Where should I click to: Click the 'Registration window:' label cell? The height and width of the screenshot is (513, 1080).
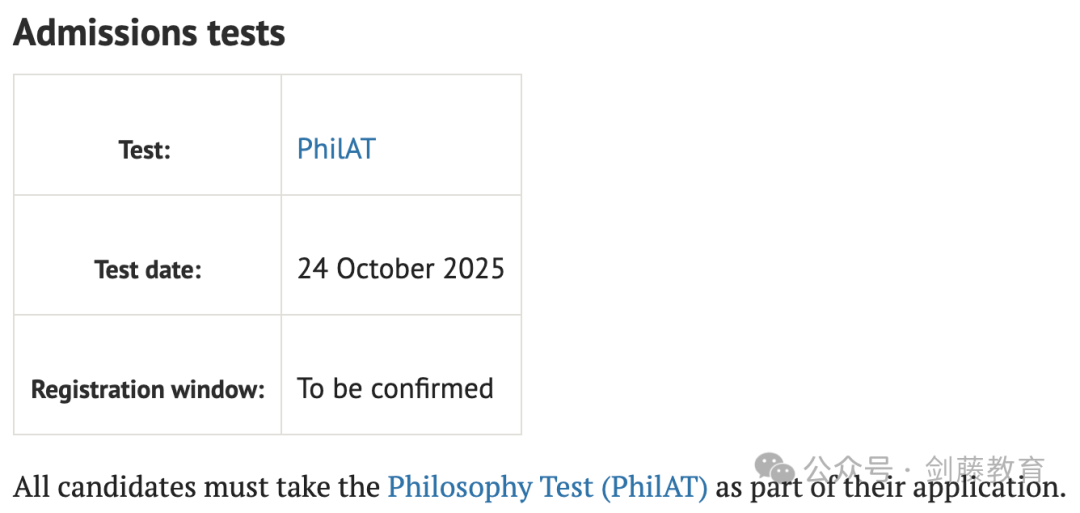tap(147, 375)
